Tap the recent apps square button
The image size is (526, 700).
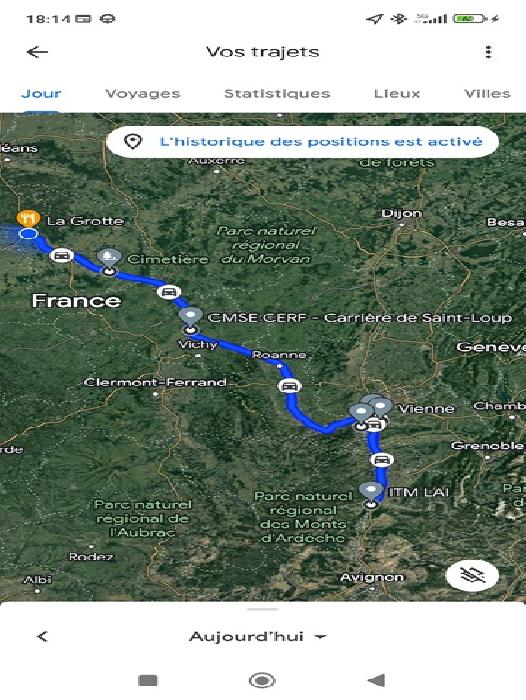pos(148,680)
